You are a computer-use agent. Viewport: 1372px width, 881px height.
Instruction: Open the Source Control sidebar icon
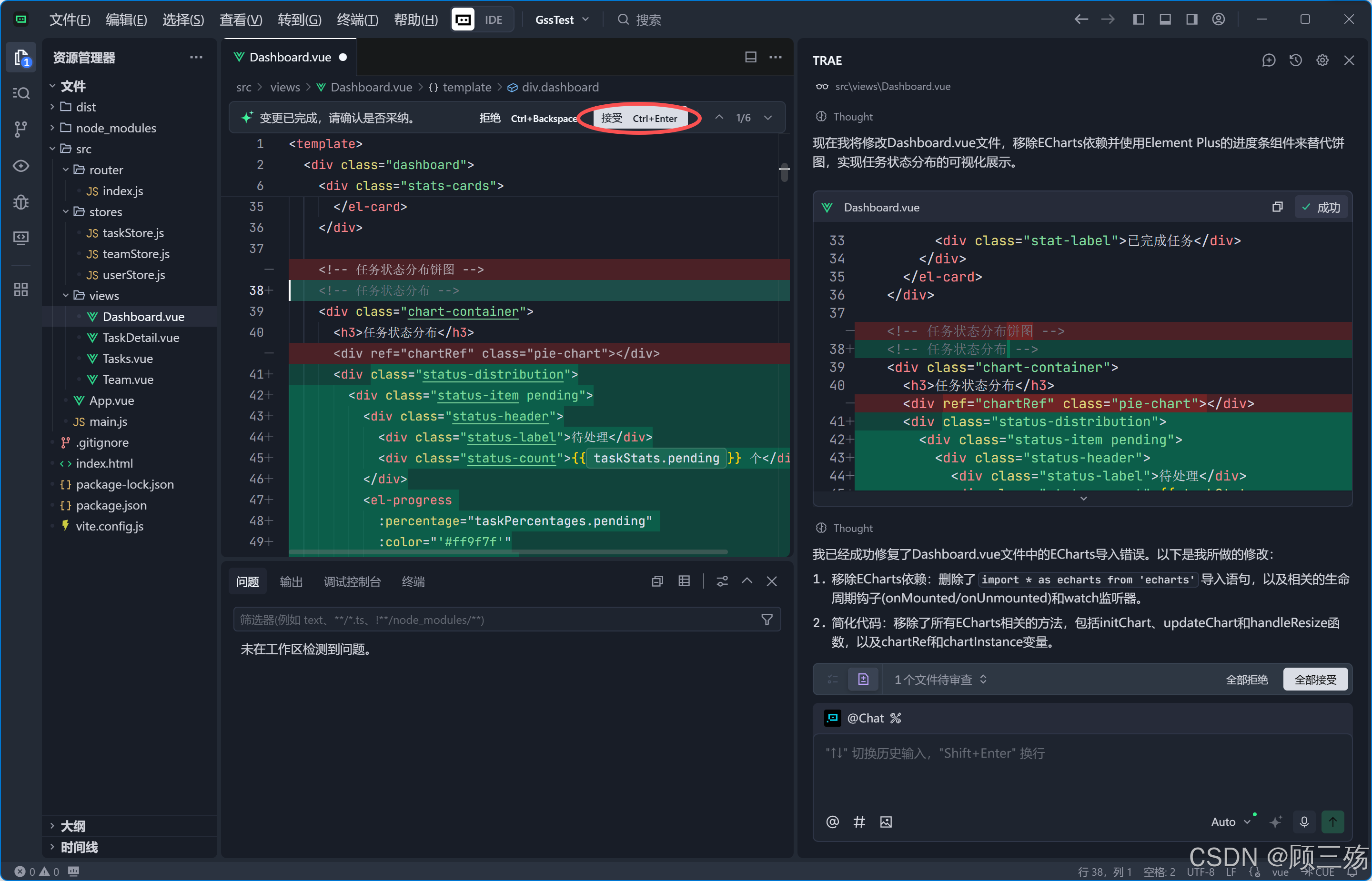coord(21,129)
